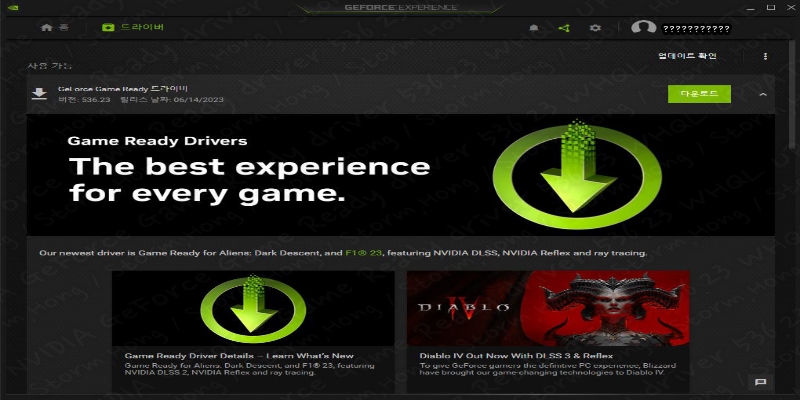Click the account username text
The width and height of the screenshot is (800, 400).
(696, 29)
